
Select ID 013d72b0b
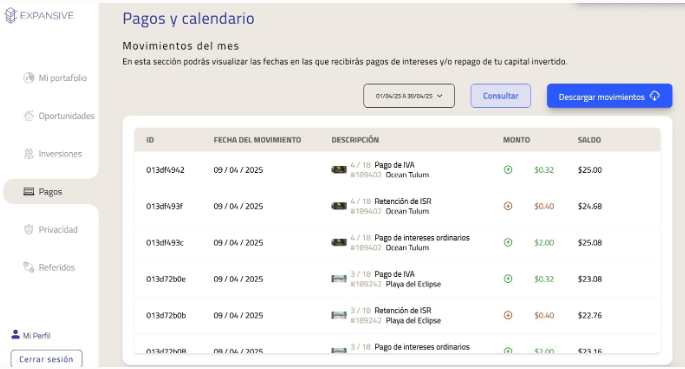[166, 315]
